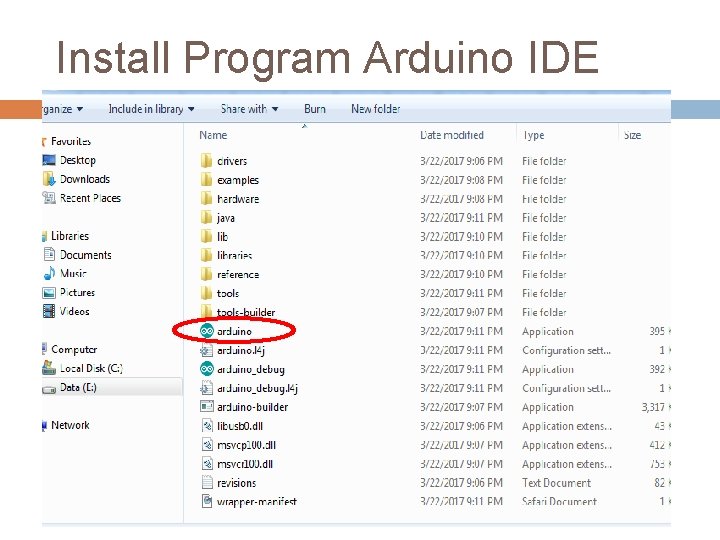Sort by Date modified column header
The image size is (720, 540).
(x=452, y=135)
